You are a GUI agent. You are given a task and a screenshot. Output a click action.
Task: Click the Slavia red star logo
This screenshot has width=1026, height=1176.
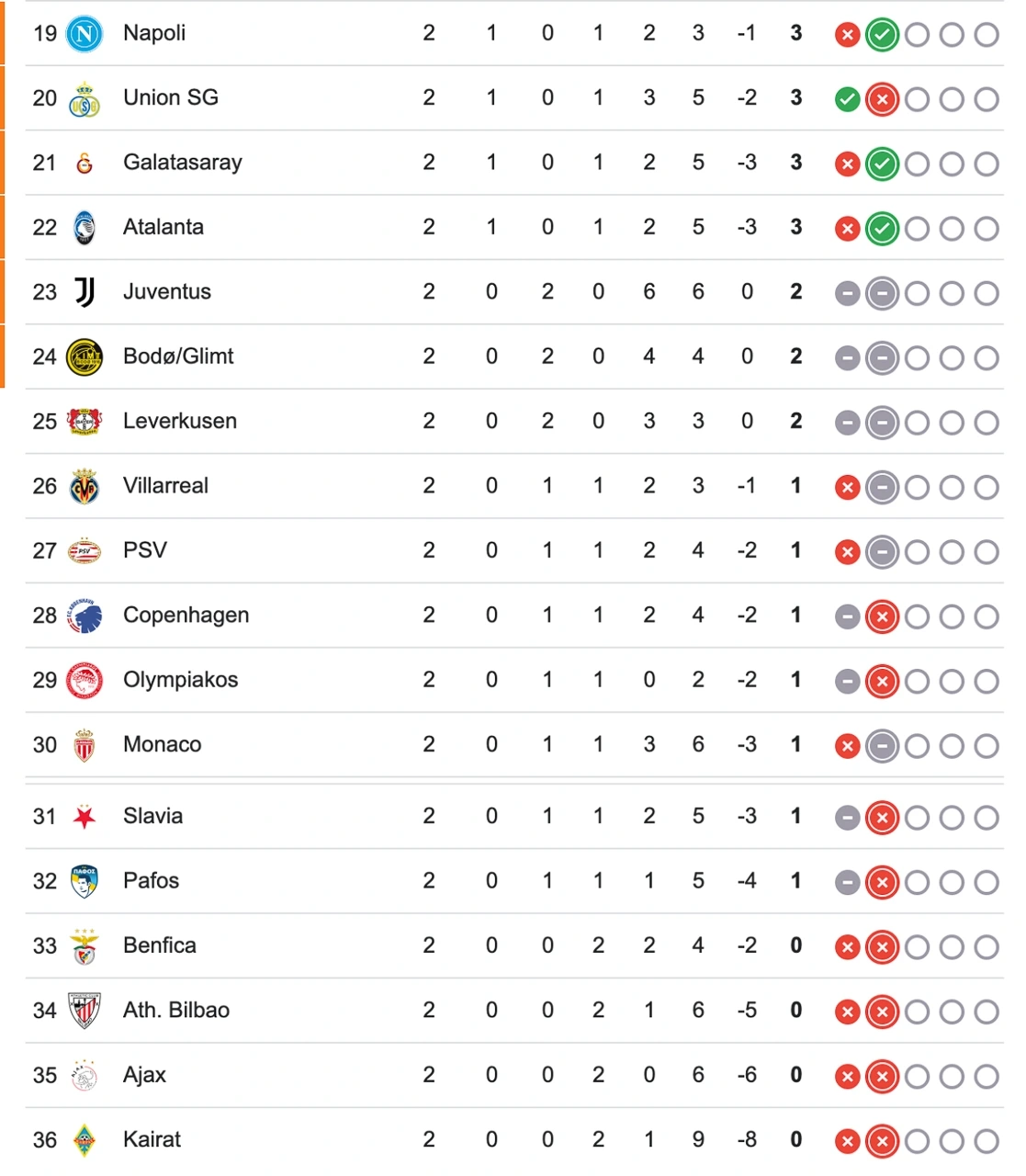(85, 817)
